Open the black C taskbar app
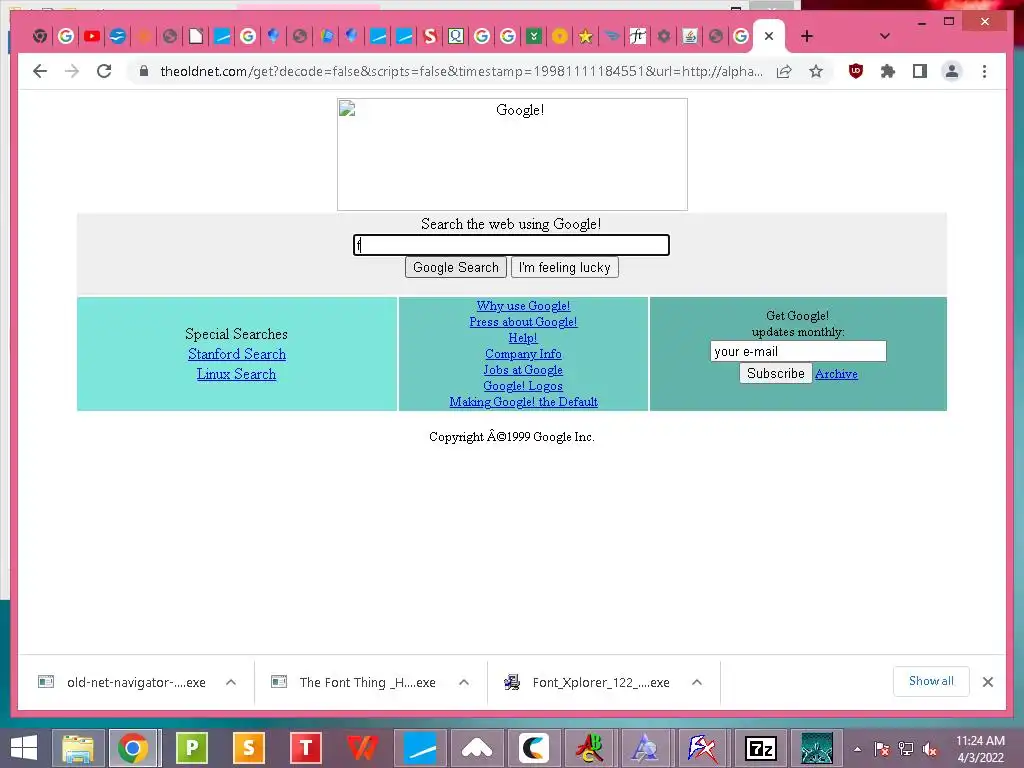Screen dimensions: 1024x768 click(534, 748)
